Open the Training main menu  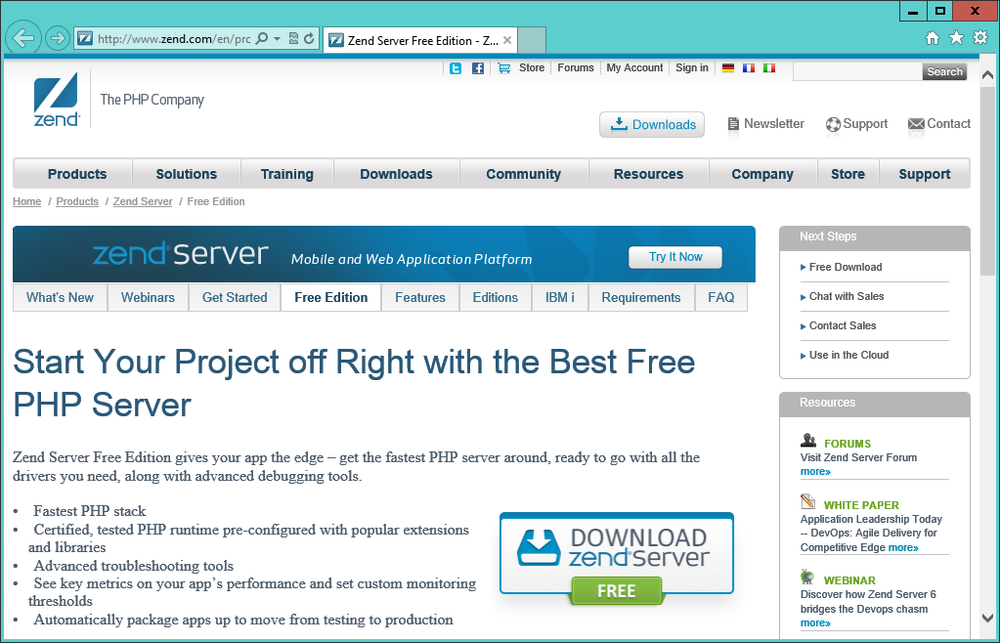[287, 174]
